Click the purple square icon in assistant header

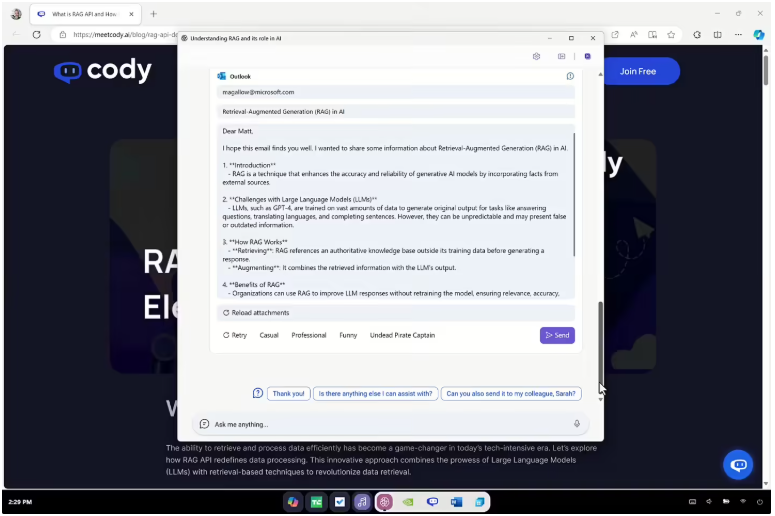pyautogui.click(x=587, y=56)
